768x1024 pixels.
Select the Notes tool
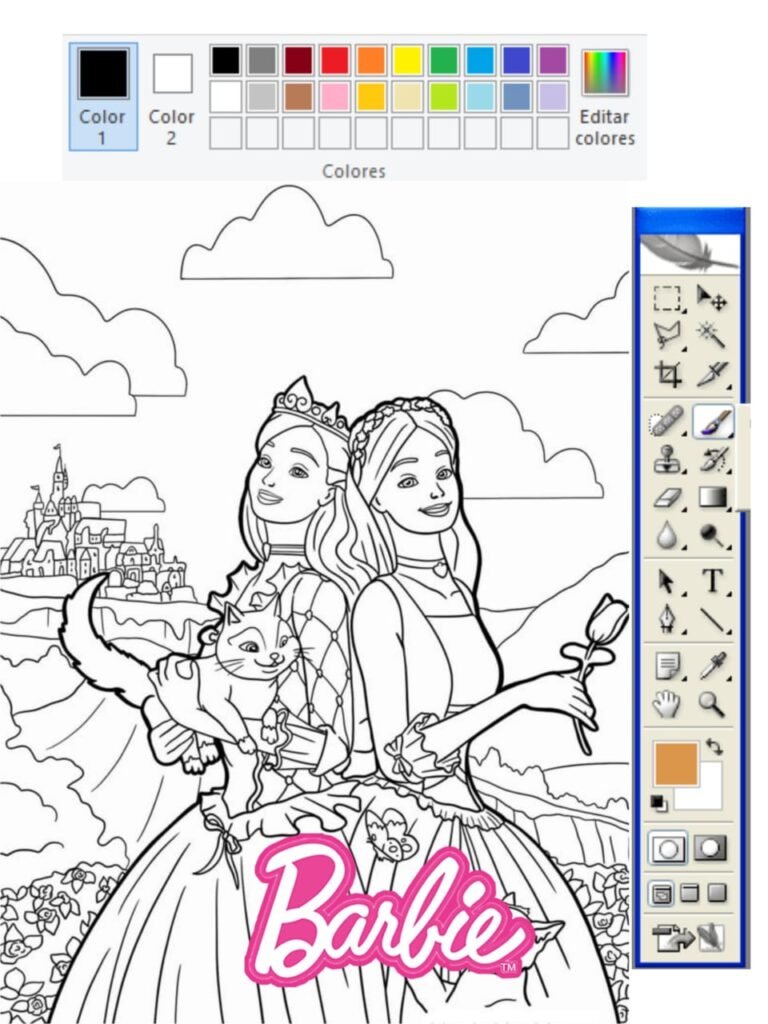(x=668, y=667)
